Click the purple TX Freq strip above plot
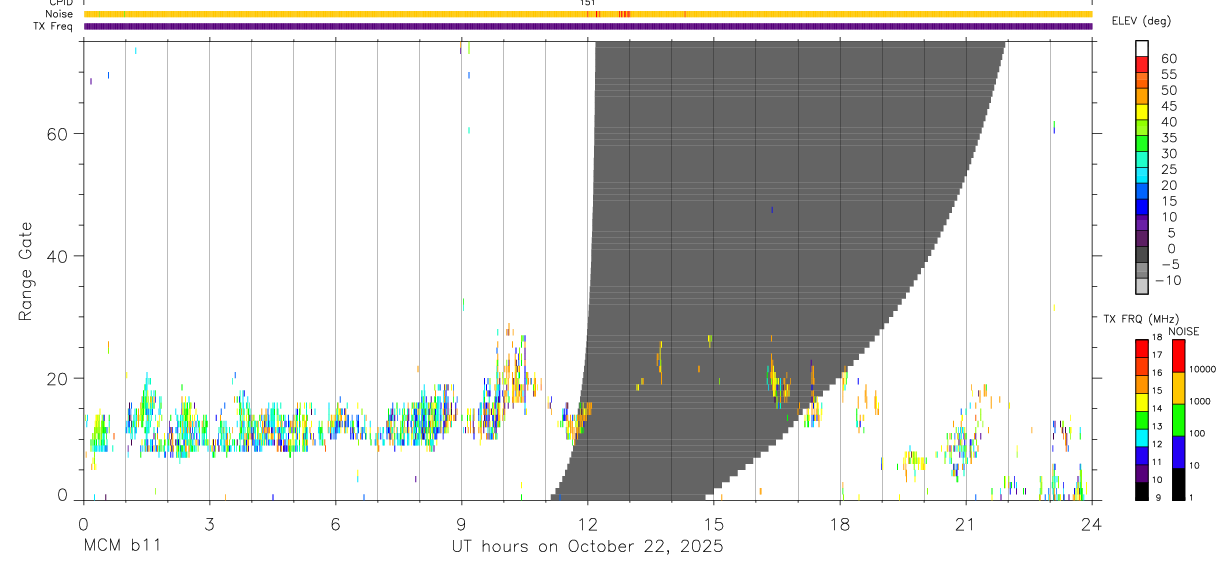The width and height of the screenshot is (1228, 567). coord(587,26)
